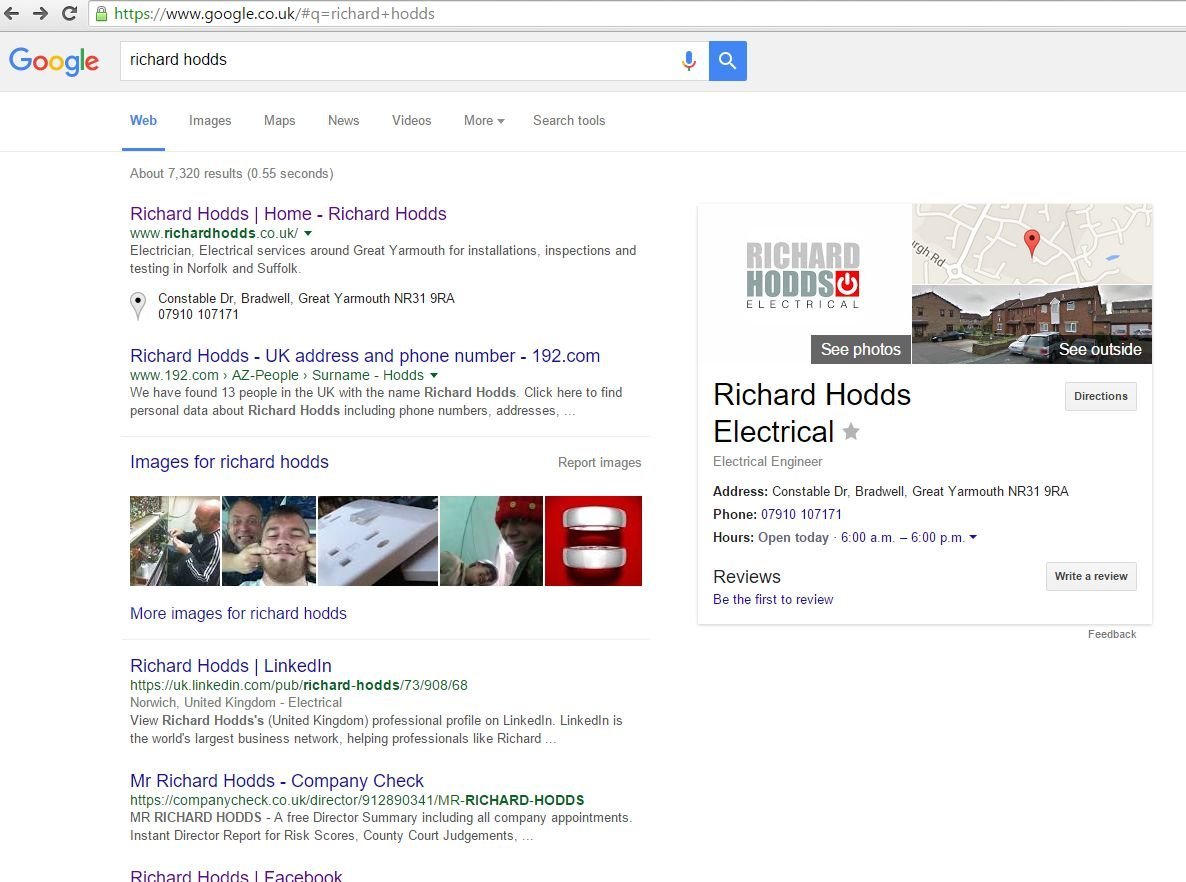1186x882 pixels.
Task: Open the red hat person image
Action: (491, 541)
